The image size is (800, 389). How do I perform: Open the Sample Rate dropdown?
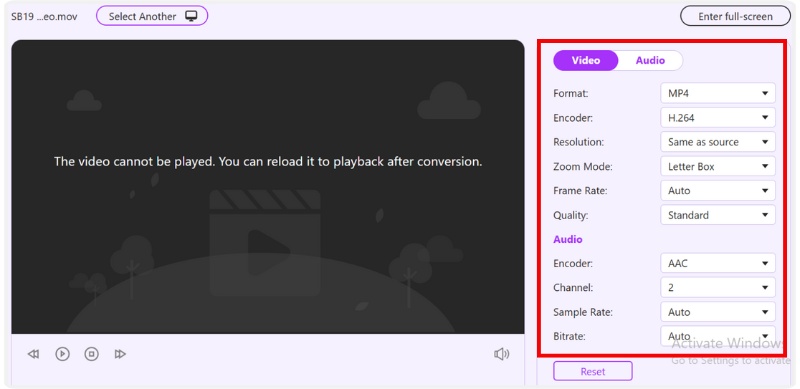pyautogui.click(x=718, y=312)
